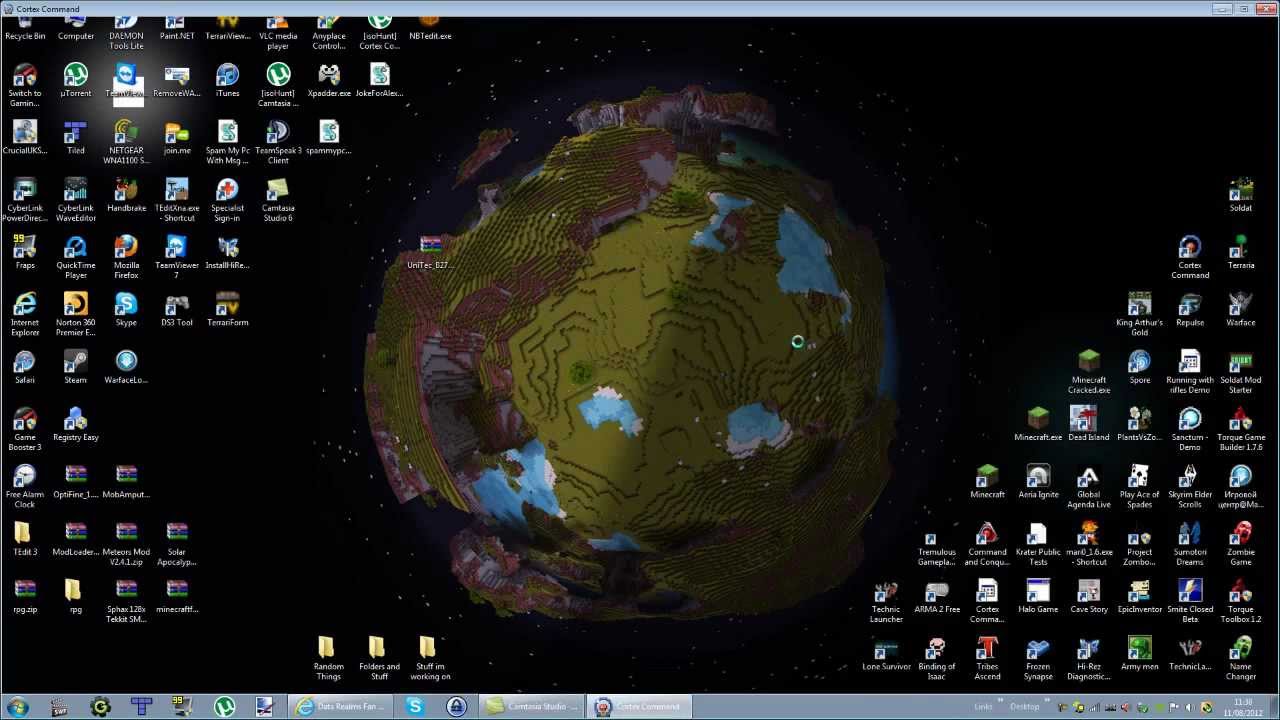Launch Tribes Ascend desktop icon

[987, 658]
